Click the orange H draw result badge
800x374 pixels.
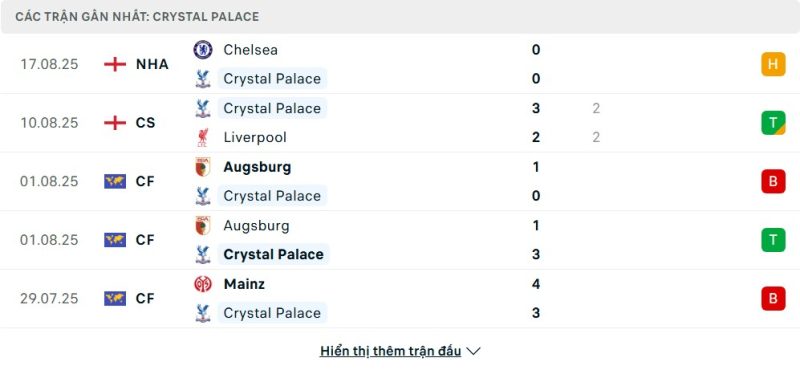pos(773,64)
